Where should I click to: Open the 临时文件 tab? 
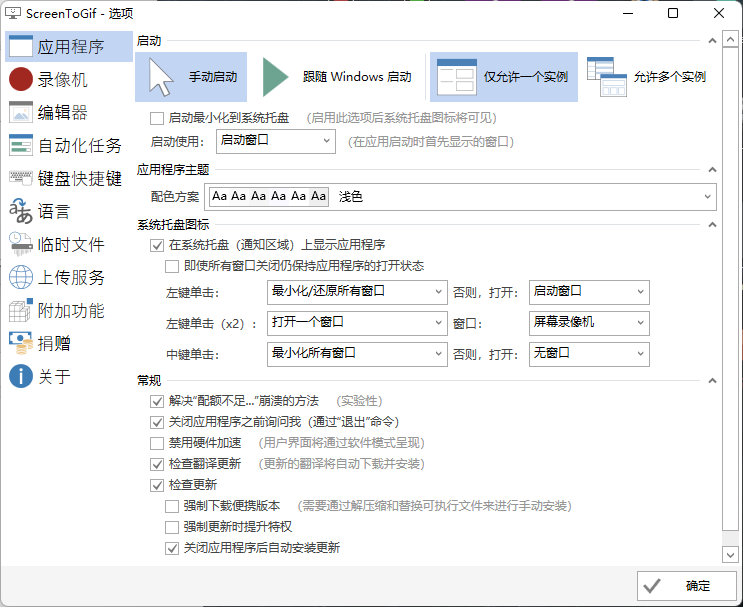69,244
